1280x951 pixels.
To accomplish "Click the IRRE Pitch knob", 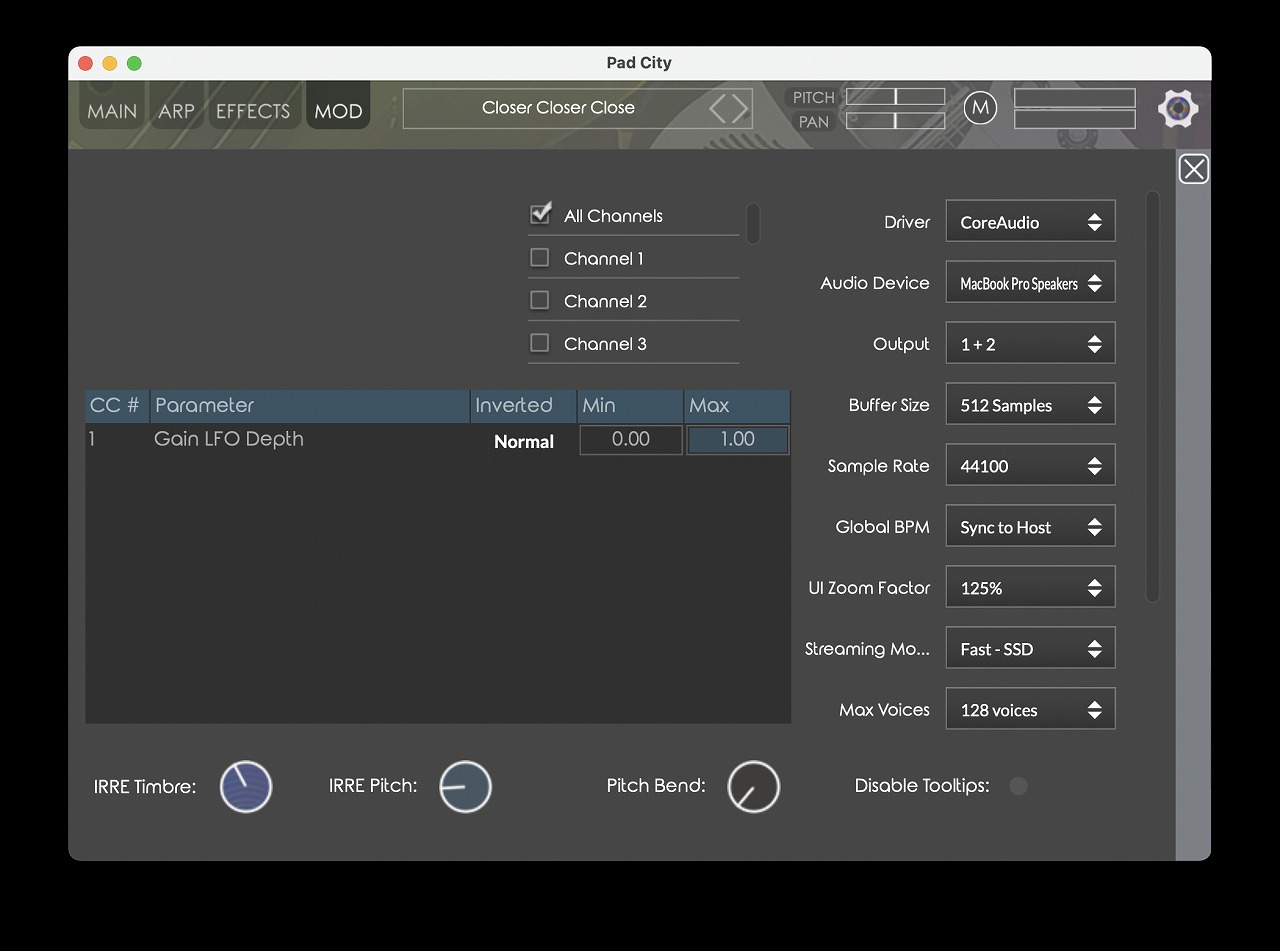I will click(465, 786).
